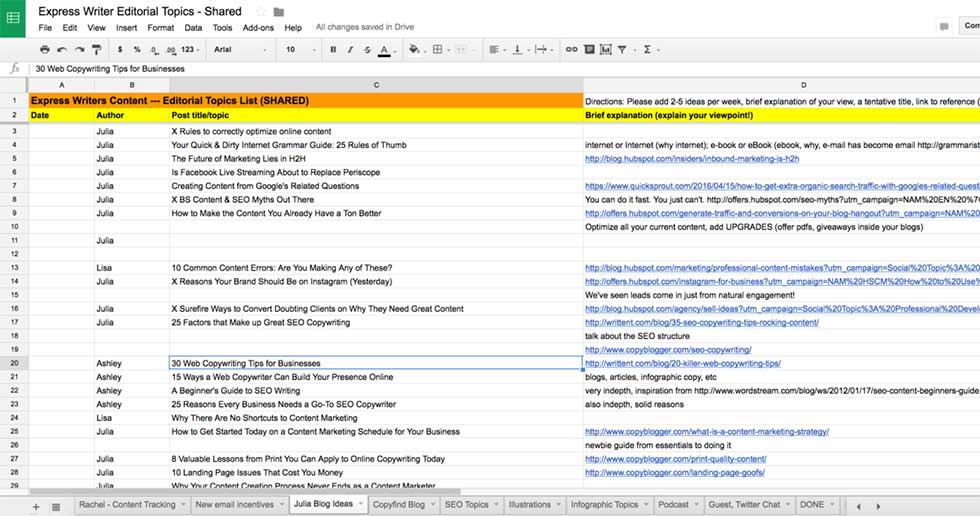Toggle strikethrough formatting
Viewport: 980px width, 516px height.
pos(367,49)
